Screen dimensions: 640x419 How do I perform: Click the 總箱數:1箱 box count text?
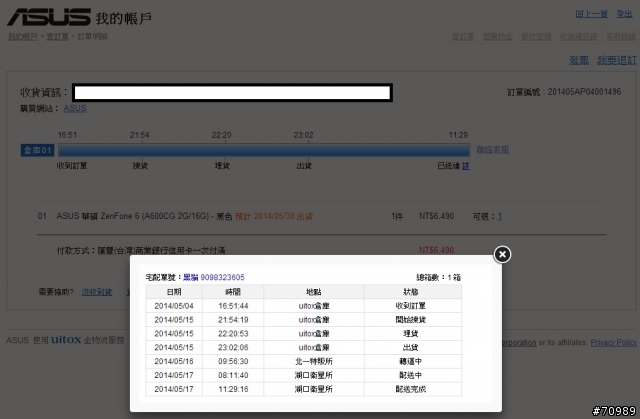coord(438,277)
